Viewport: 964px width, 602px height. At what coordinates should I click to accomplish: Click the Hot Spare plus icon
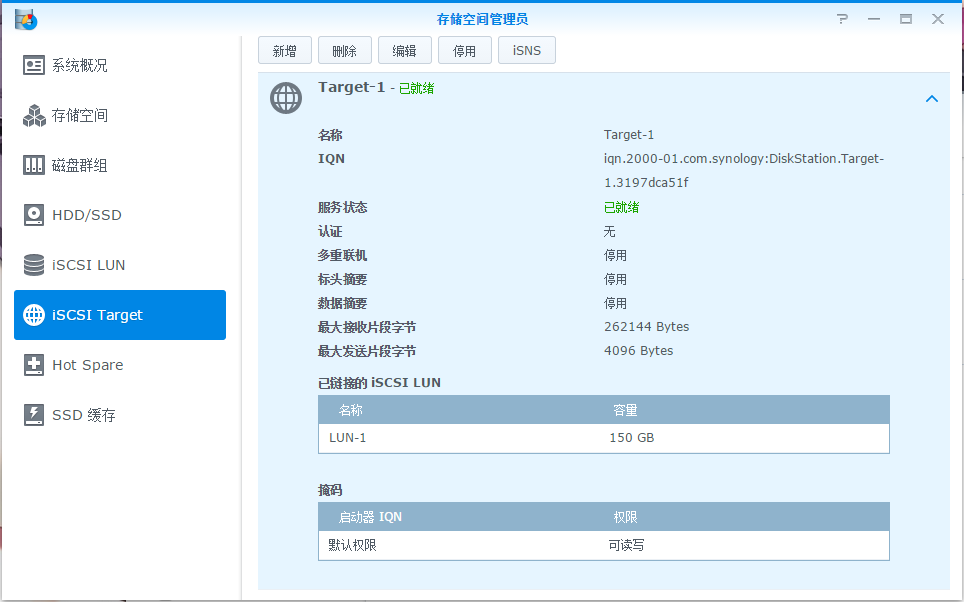(x=35, y=365)
